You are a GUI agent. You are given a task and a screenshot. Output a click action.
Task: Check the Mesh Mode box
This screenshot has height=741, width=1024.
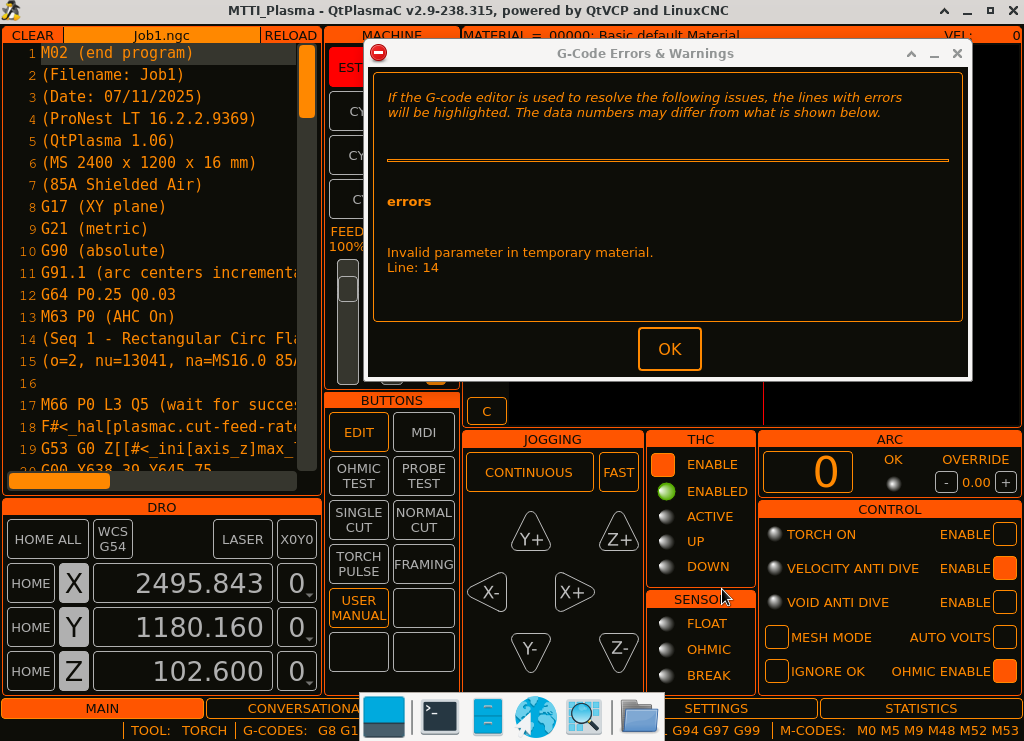coord(776,637)
